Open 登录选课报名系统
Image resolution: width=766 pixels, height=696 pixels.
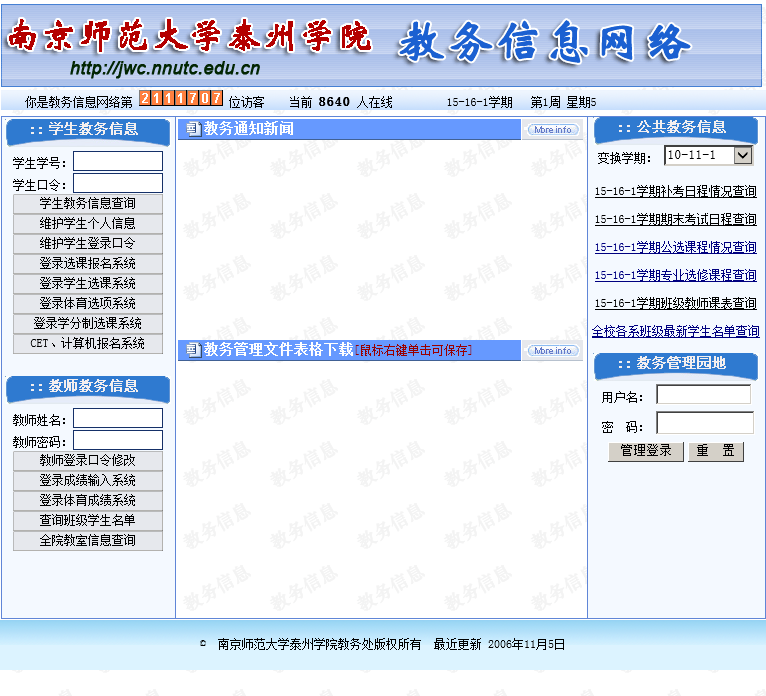(x=88, y=264)
